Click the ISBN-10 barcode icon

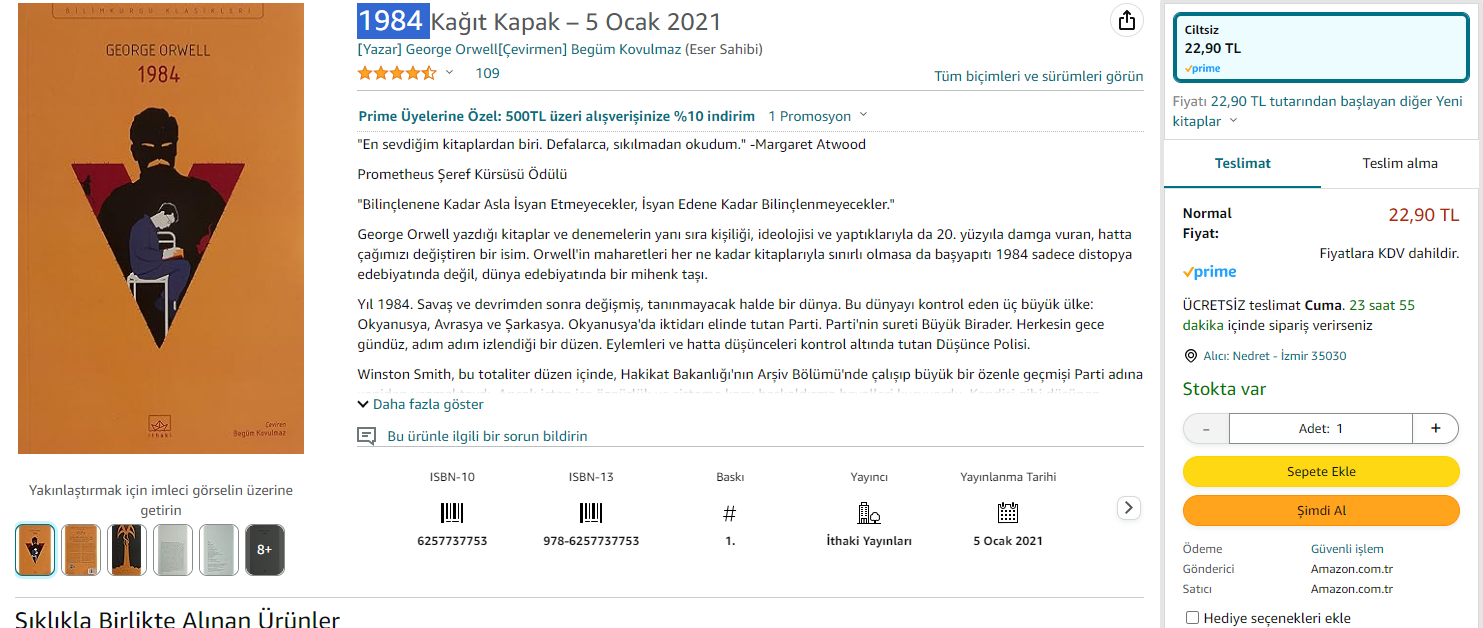point(452,513)
